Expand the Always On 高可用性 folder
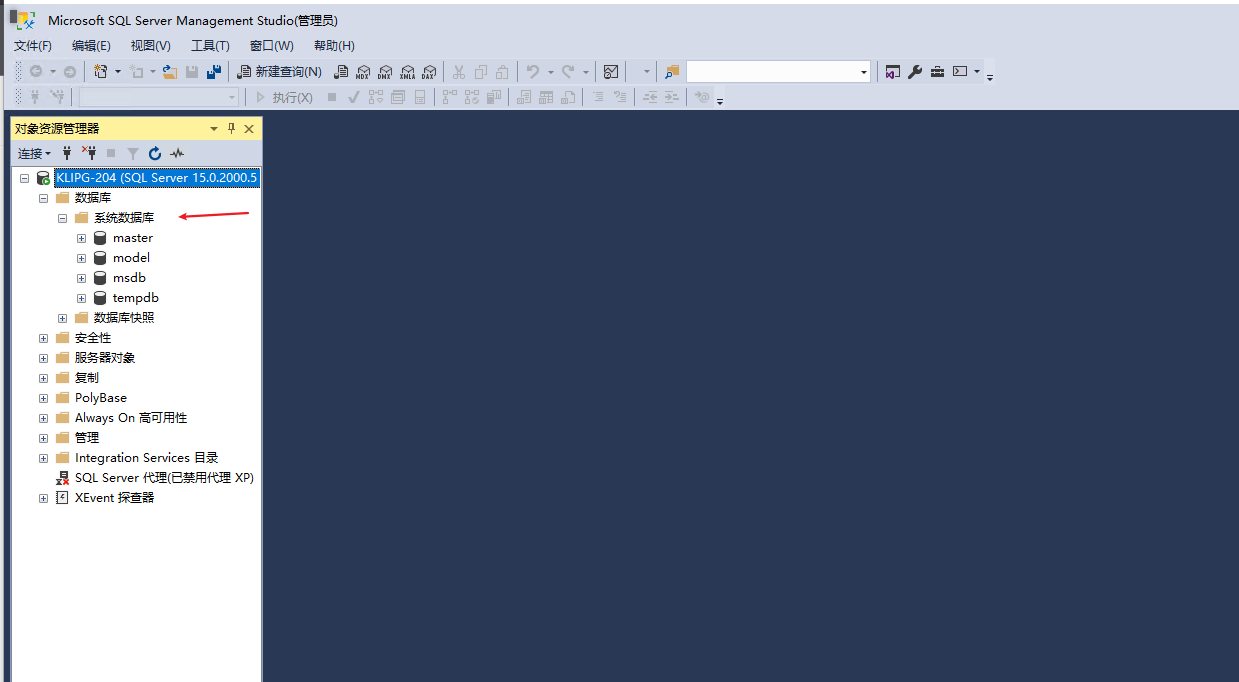Viewport: 1239px width, 682px height. [43, 418]
